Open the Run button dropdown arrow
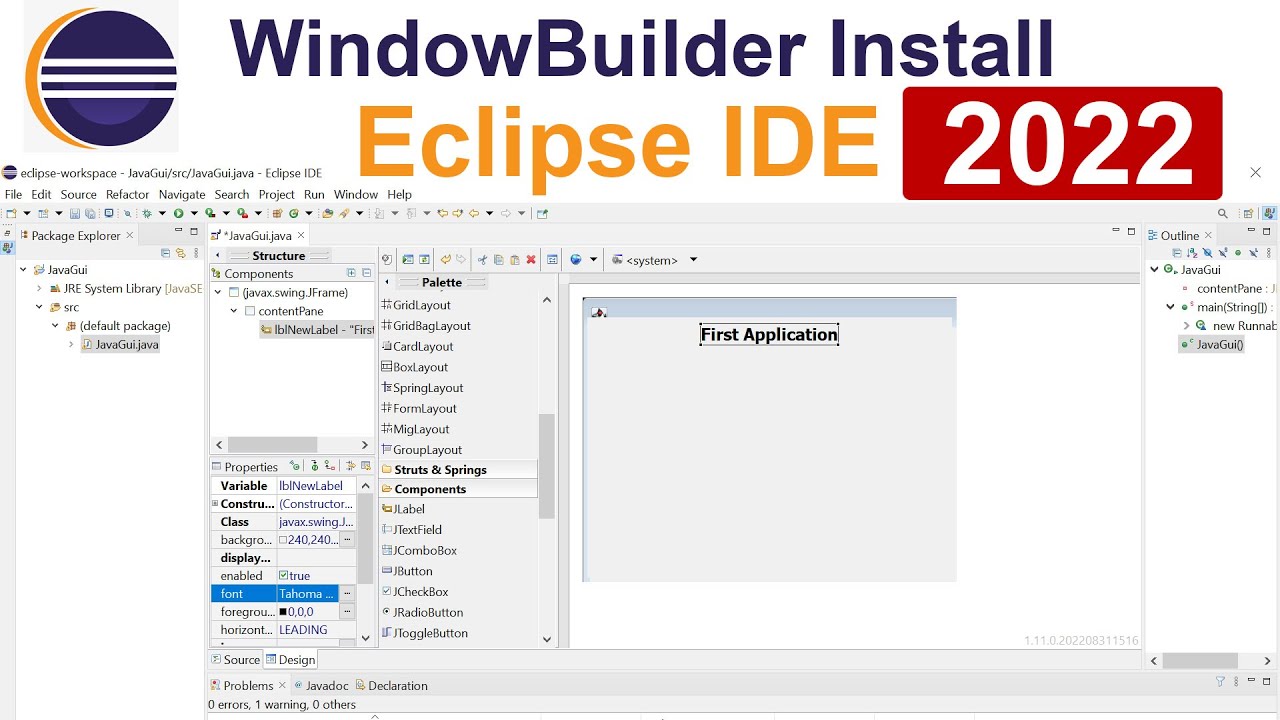The height and width of the screenshot is (720, 1280). [193, 213]
